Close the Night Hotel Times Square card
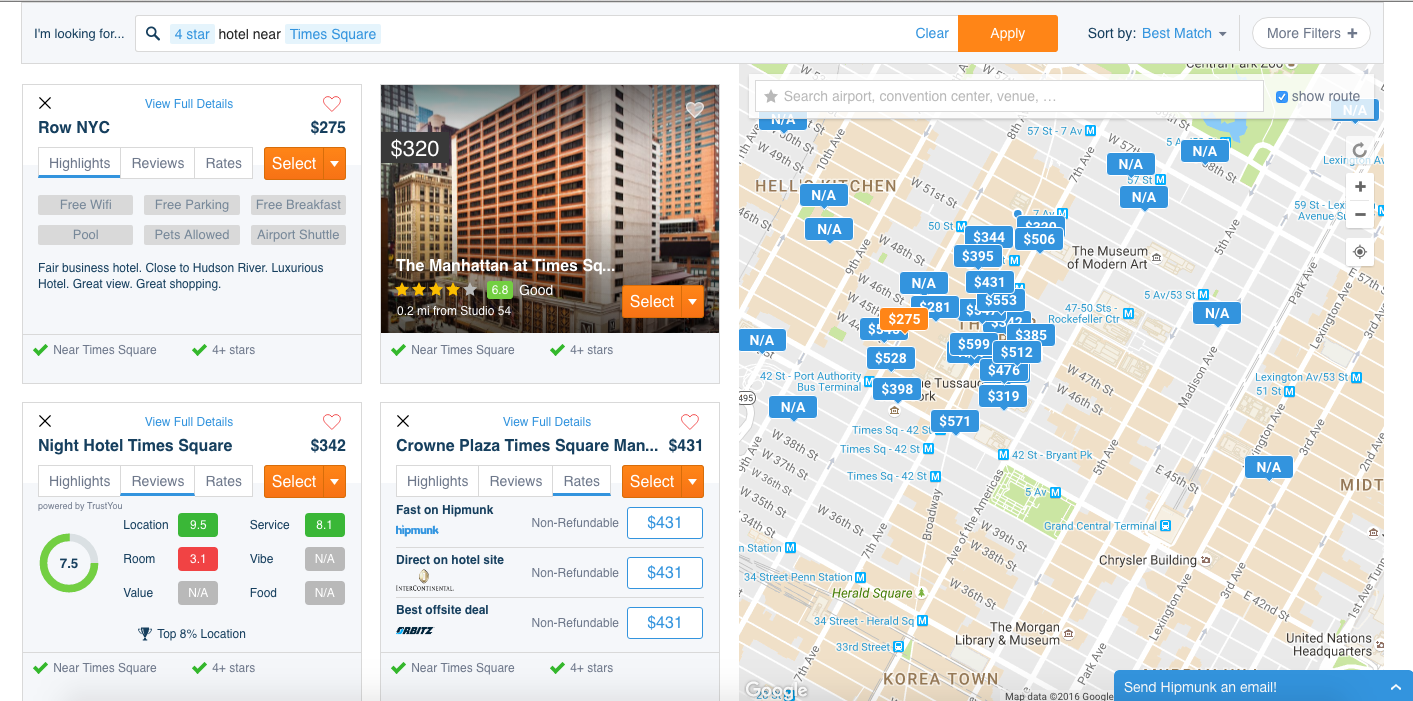 (44, 421)
